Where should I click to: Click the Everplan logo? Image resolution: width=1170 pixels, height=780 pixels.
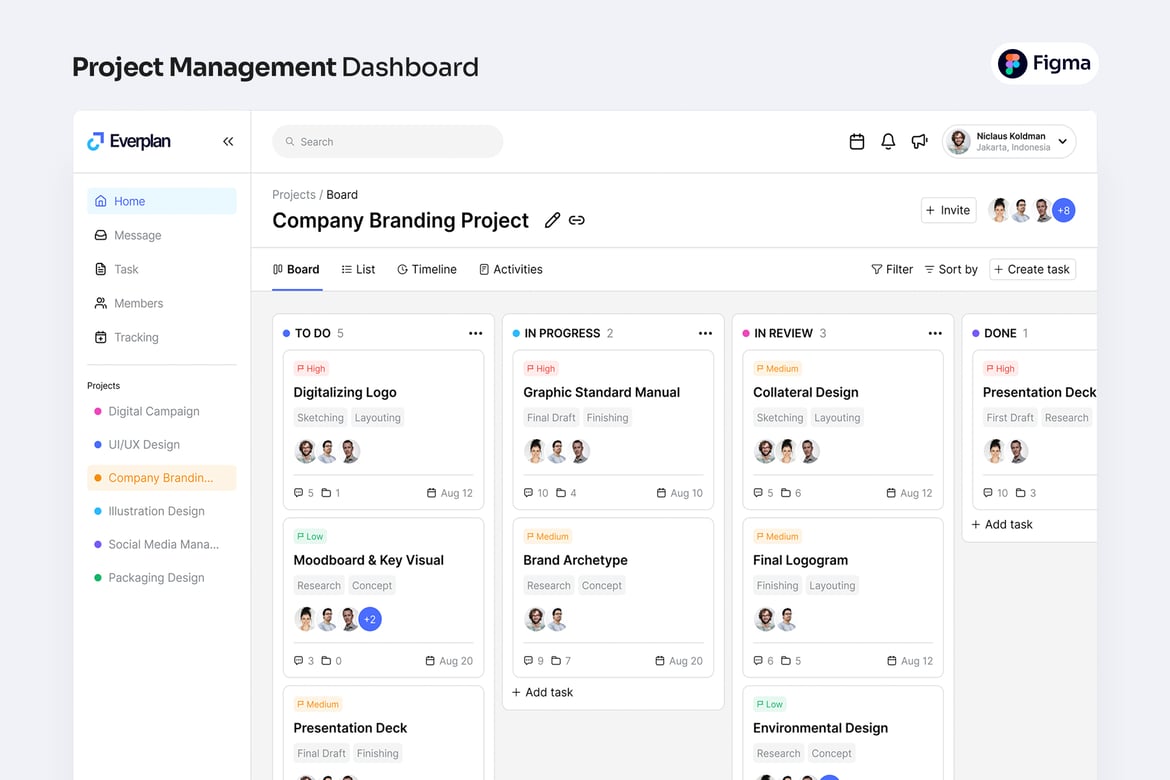click(x=129, y=141)
